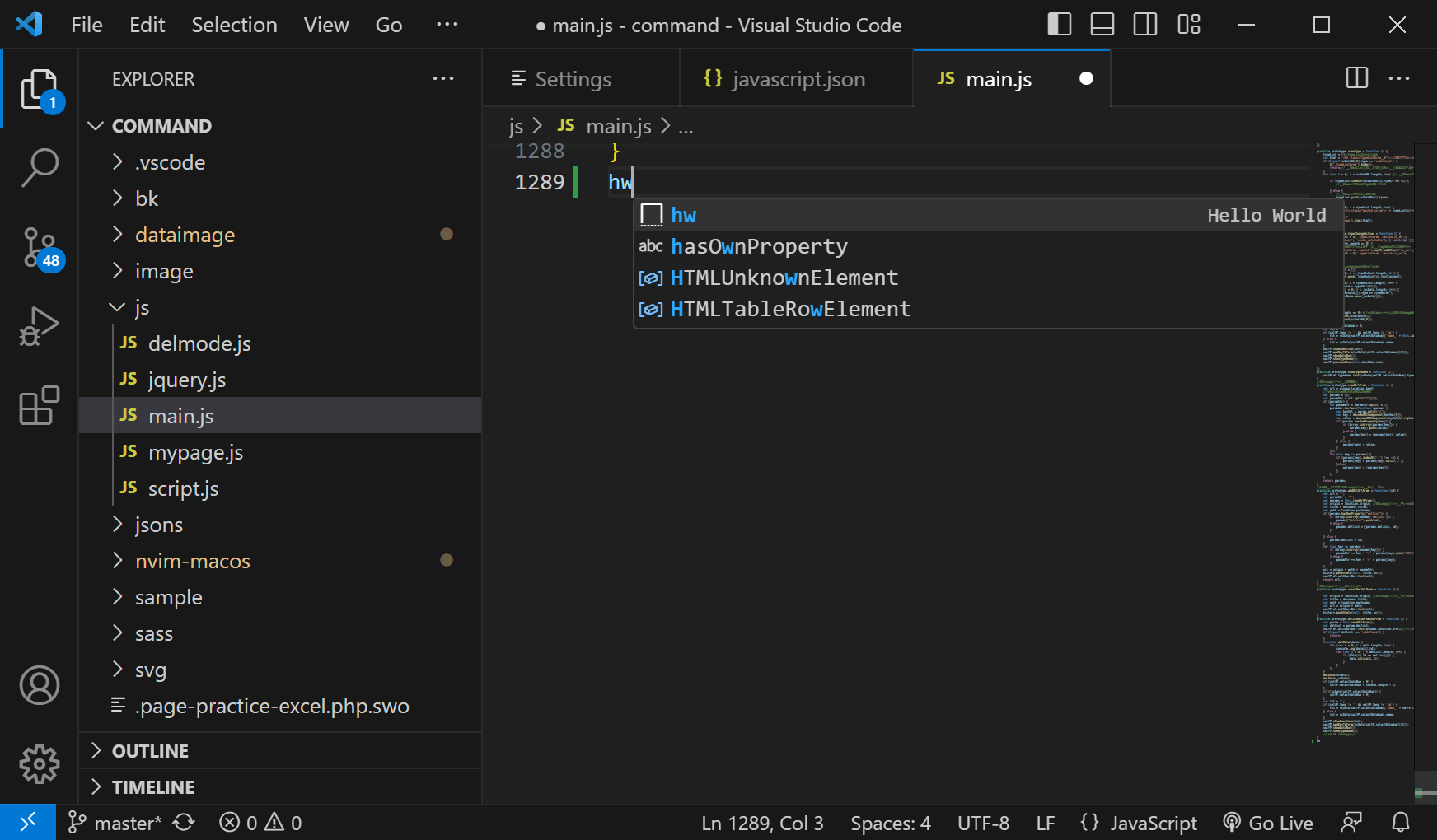Expand the OUTLINE section

tap(280, 751)
